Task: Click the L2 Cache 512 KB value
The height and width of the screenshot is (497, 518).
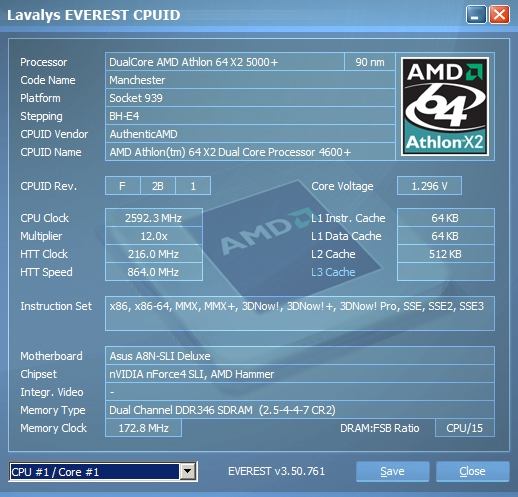Action: coord(446,254)
